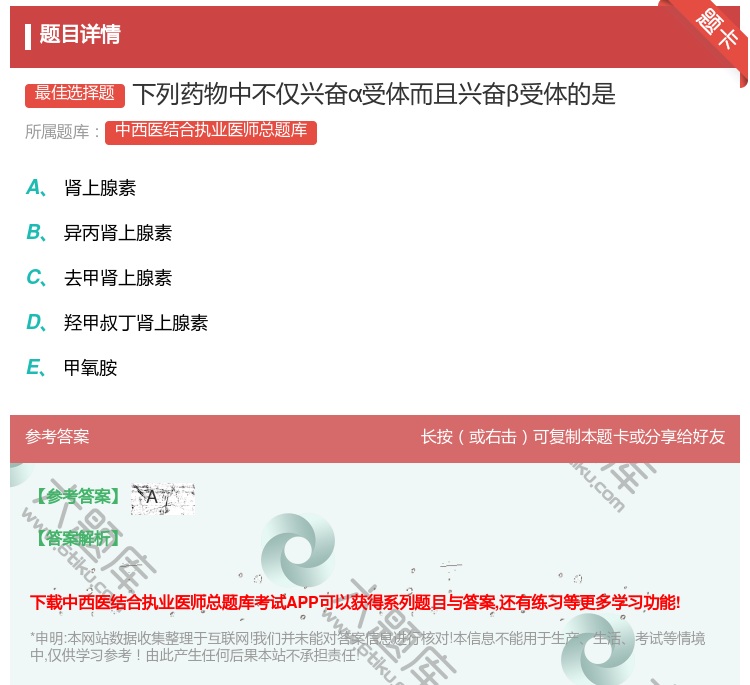The width and height of the screenshot is (750, 685).
Task: Open 中西医结合执业医师总题库 question bank link
Action: pyautogui.click(x=211, y=132)
